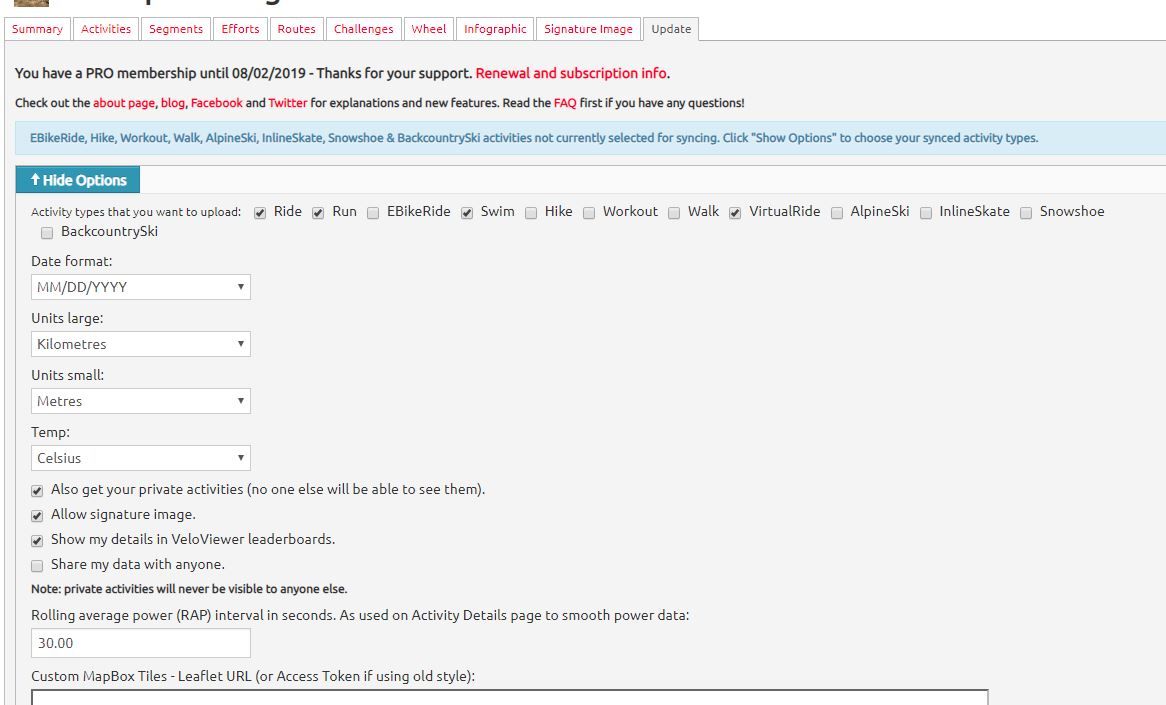Open the blog link

click(x=173, y=103)
